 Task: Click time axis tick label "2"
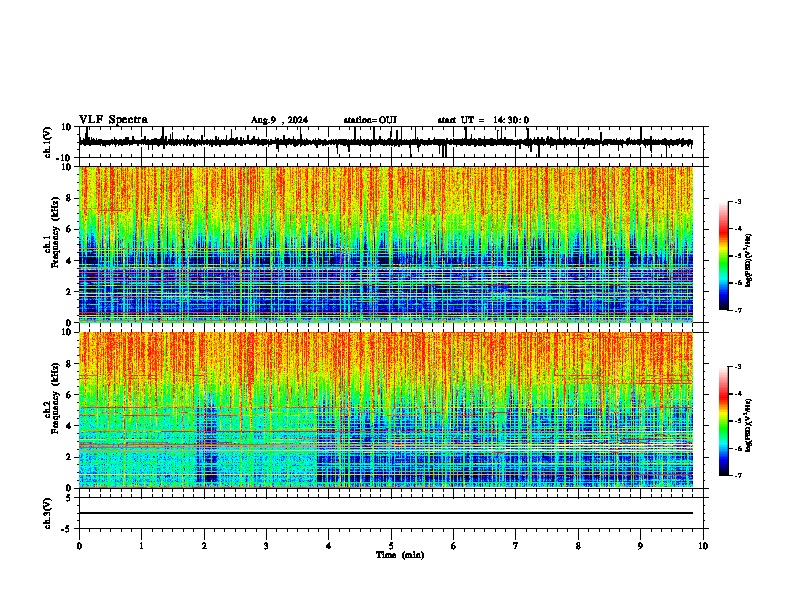click(204, 546)
